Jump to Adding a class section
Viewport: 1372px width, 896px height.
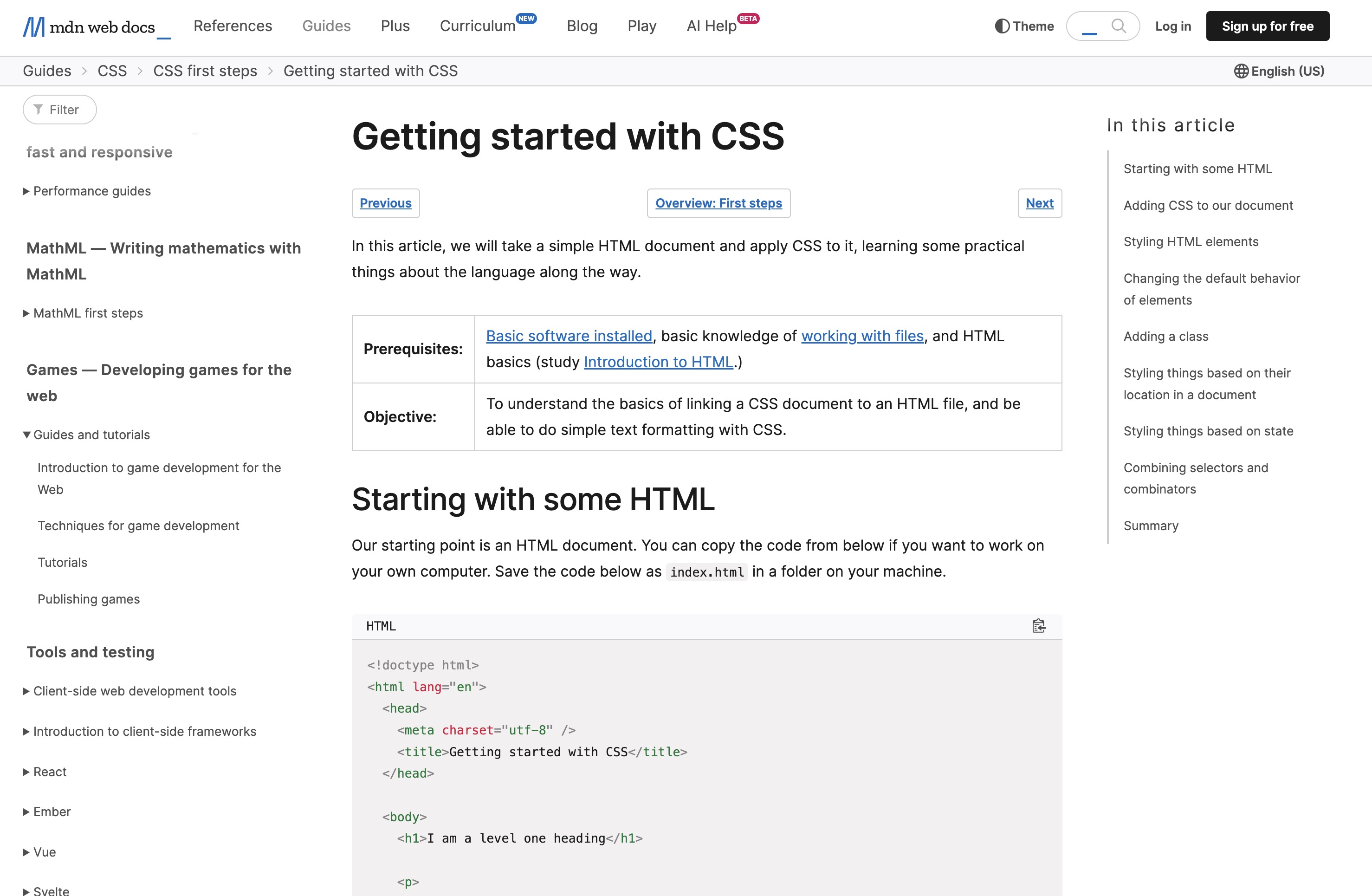(x=1165, y=336)
